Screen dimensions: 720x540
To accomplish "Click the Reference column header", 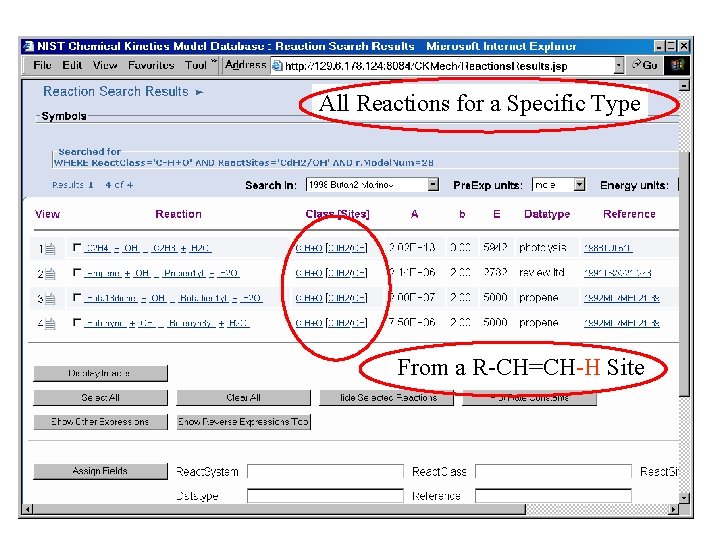I will click(x=629, y=214).
